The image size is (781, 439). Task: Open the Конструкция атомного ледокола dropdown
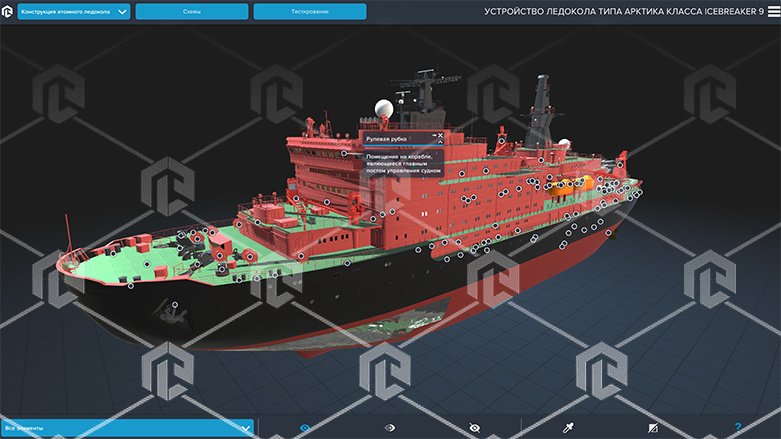pos(74,11)
